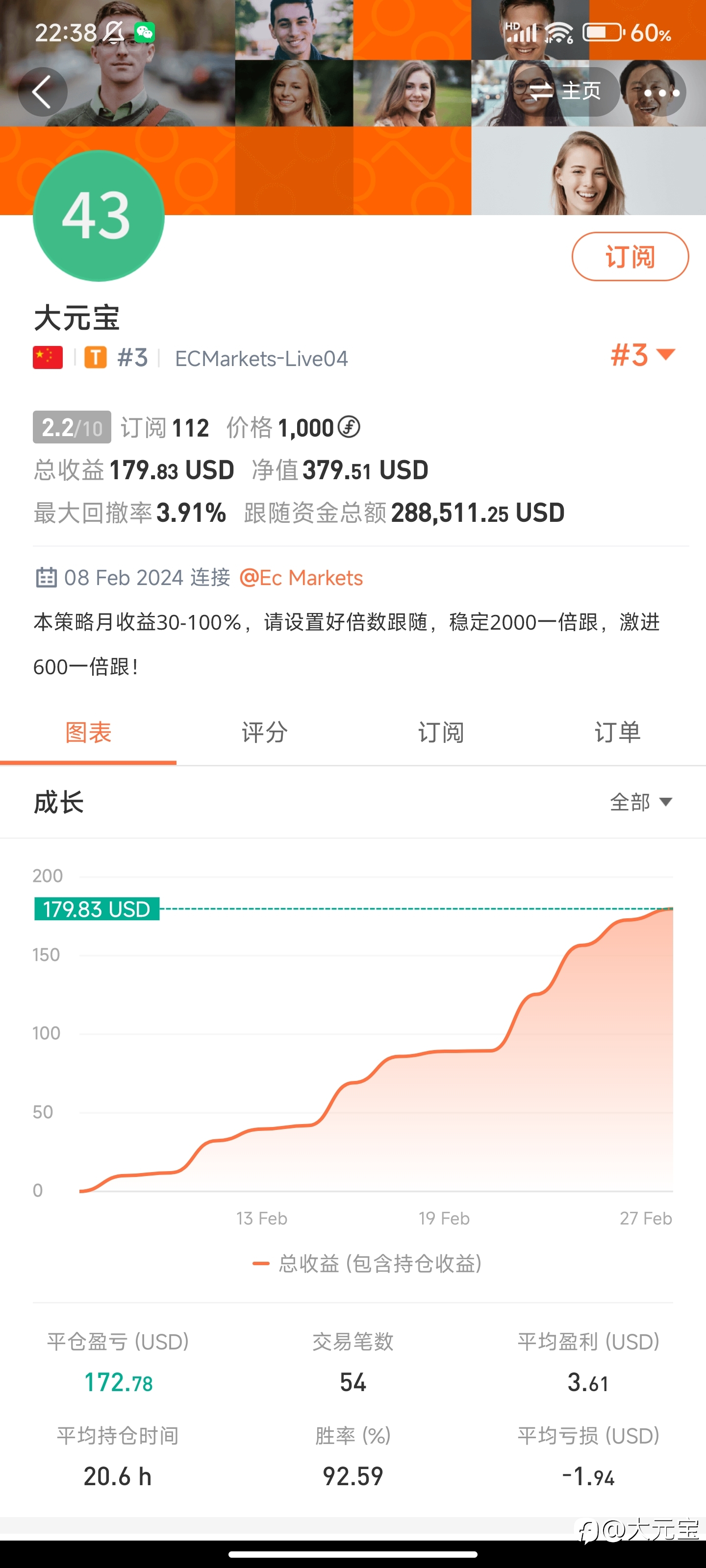Tap the green 43 avatar circle
The height and width of the screenshot is (1568, 706).
(99, 216)
